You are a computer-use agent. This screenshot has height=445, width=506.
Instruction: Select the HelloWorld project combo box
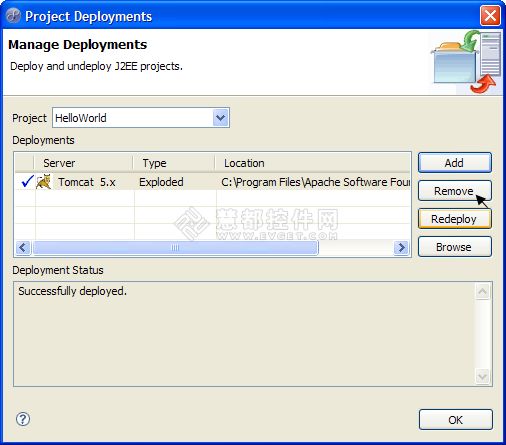click(141, 118)
